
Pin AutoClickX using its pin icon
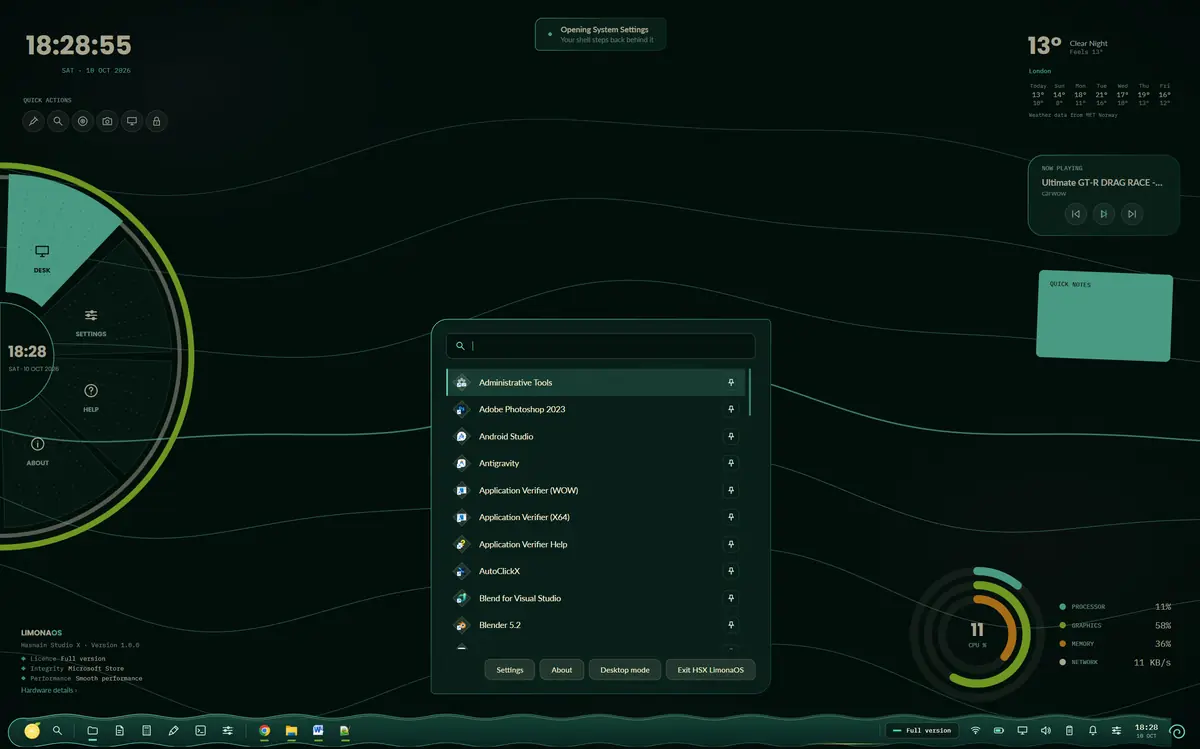pyautogui.click(x=731, y=571)
